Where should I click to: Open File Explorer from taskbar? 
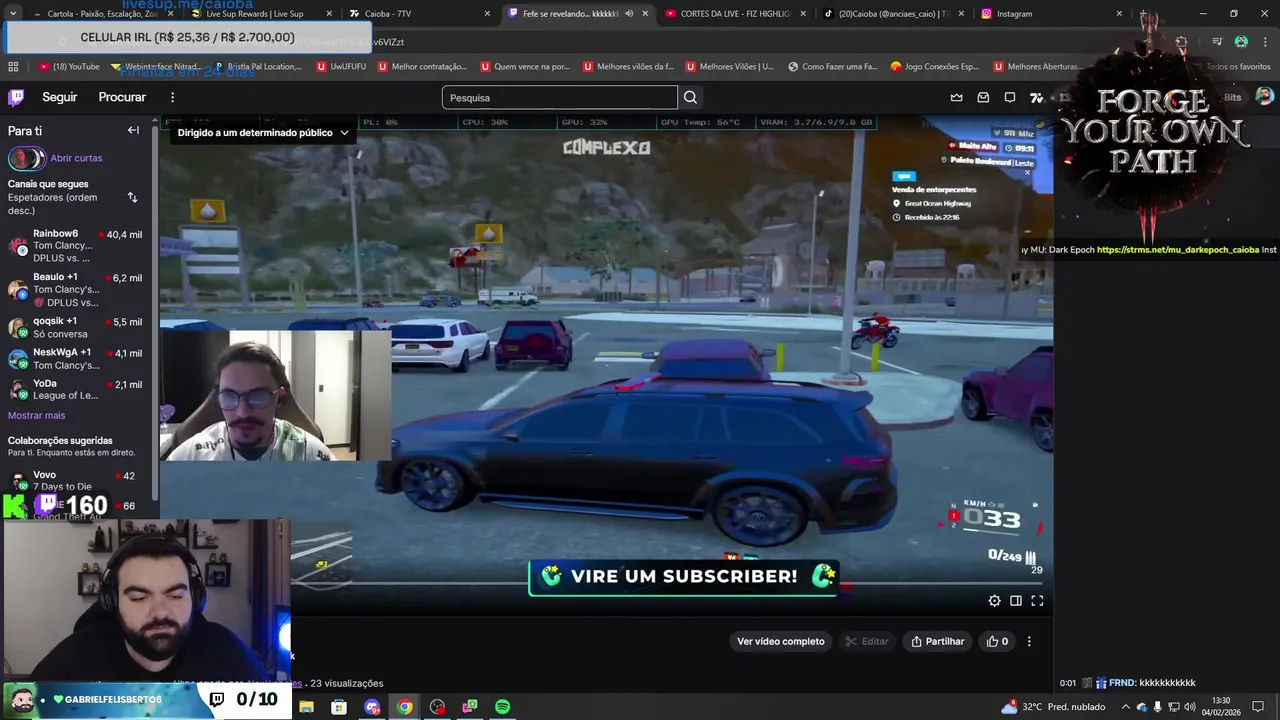[x=306, y=707]
